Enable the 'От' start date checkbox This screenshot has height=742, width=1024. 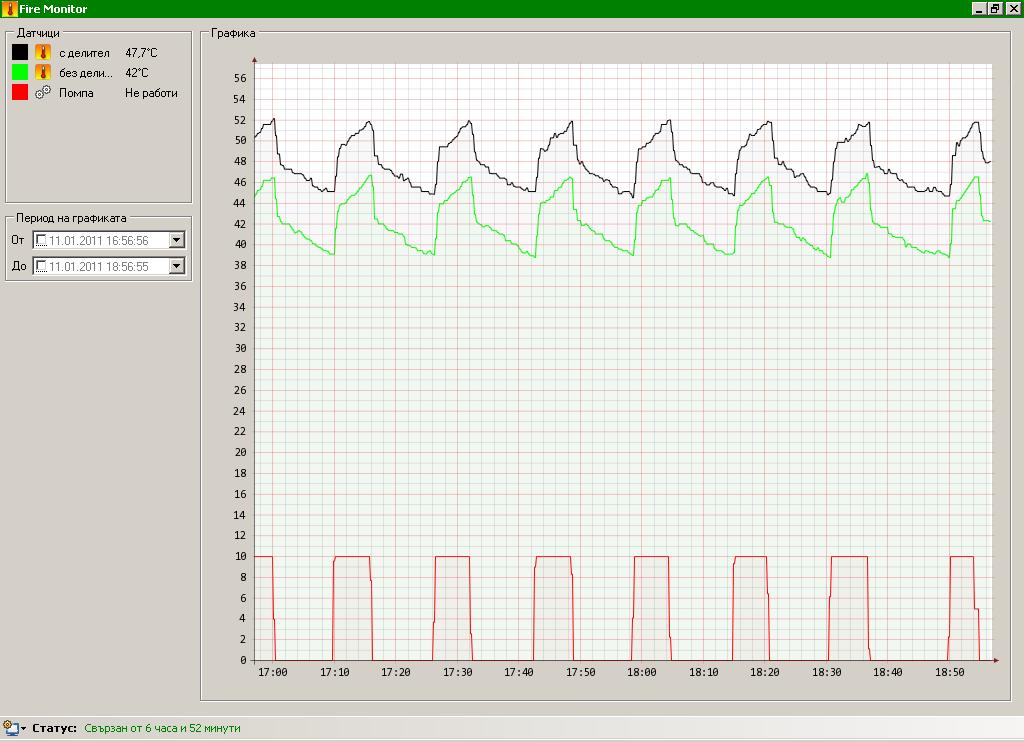(42, 240)
